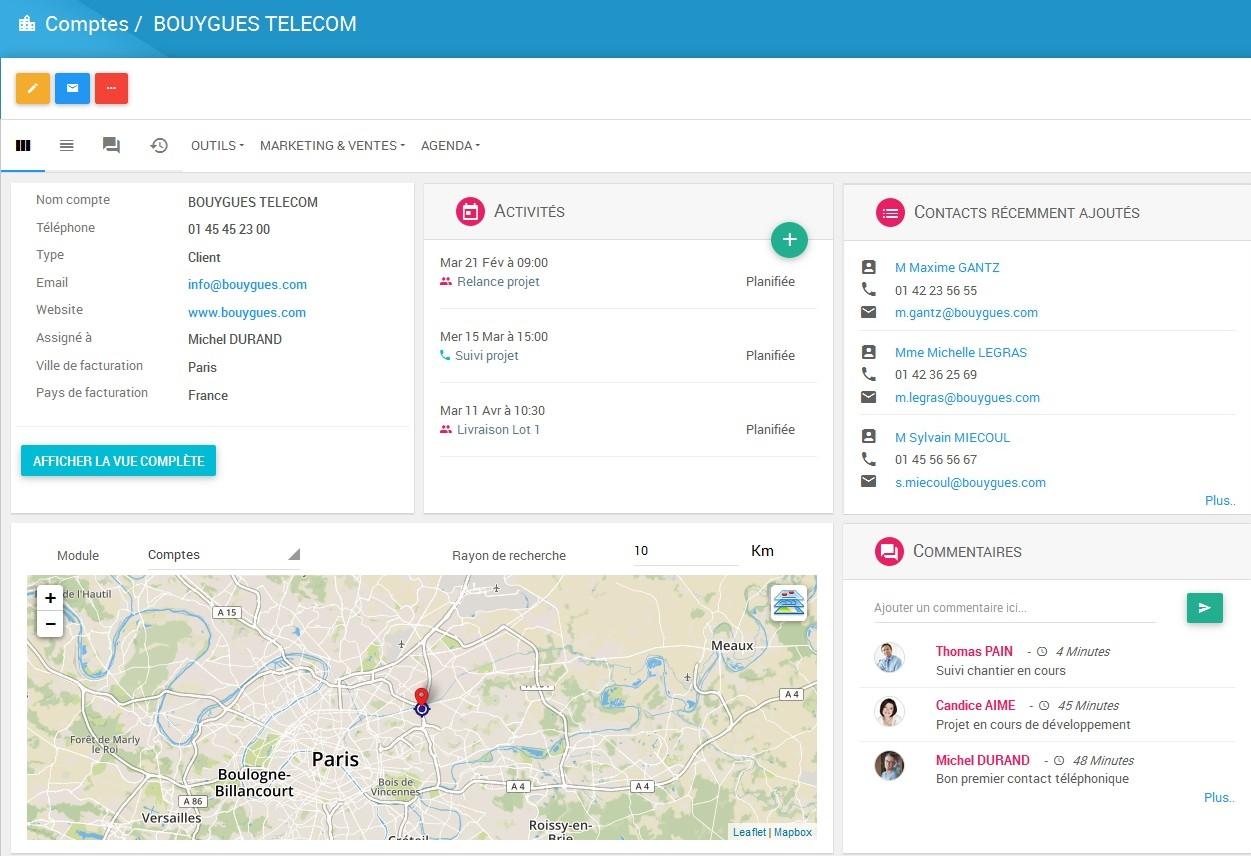Click the Planifiée status for Relance projet

click(770, 282)
